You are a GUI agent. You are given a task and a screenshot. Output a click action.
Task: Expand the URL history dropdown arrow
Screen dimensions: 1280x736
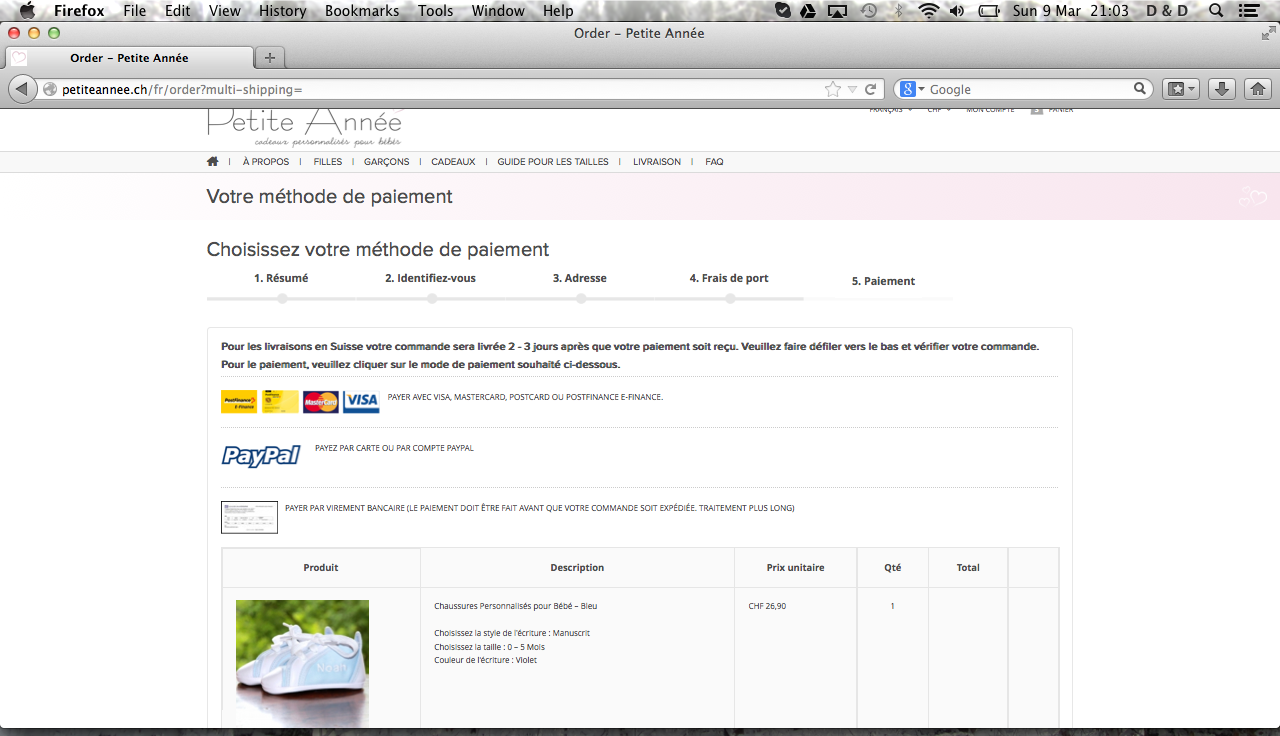pyautogui.click(x=852, y=89)
